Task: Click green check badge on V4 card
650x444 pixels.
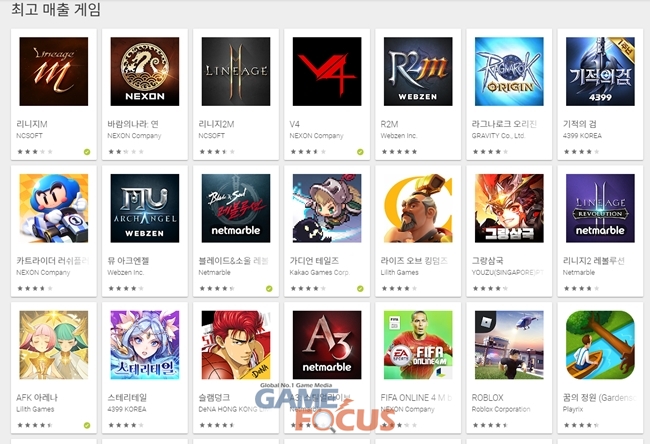Action: [x=360, y=152]
